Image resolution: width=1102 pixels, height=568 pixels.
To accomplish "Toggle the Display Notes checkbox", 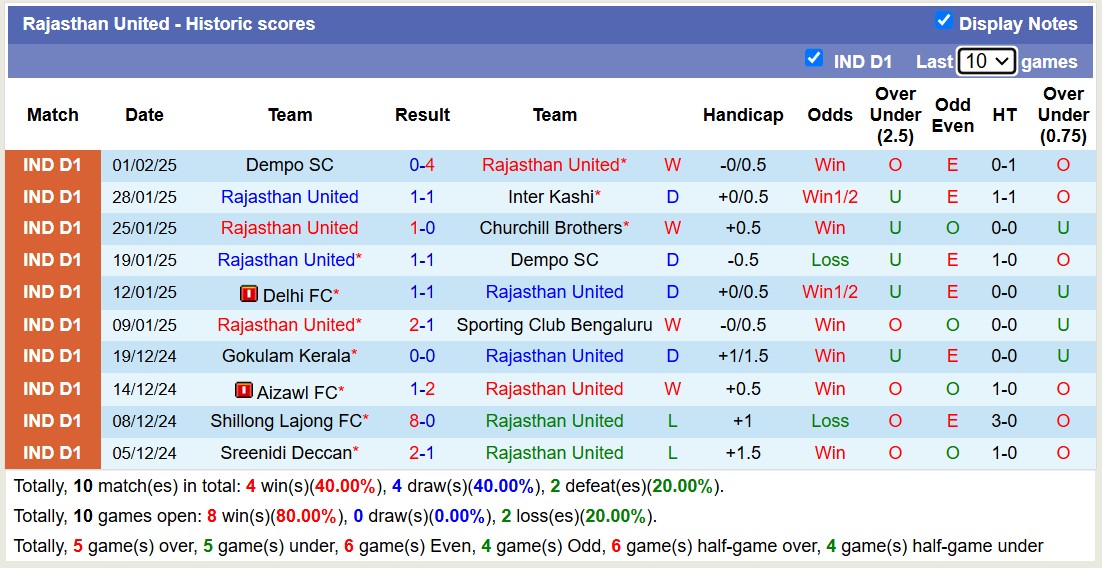I will click(x=943, y=21).
